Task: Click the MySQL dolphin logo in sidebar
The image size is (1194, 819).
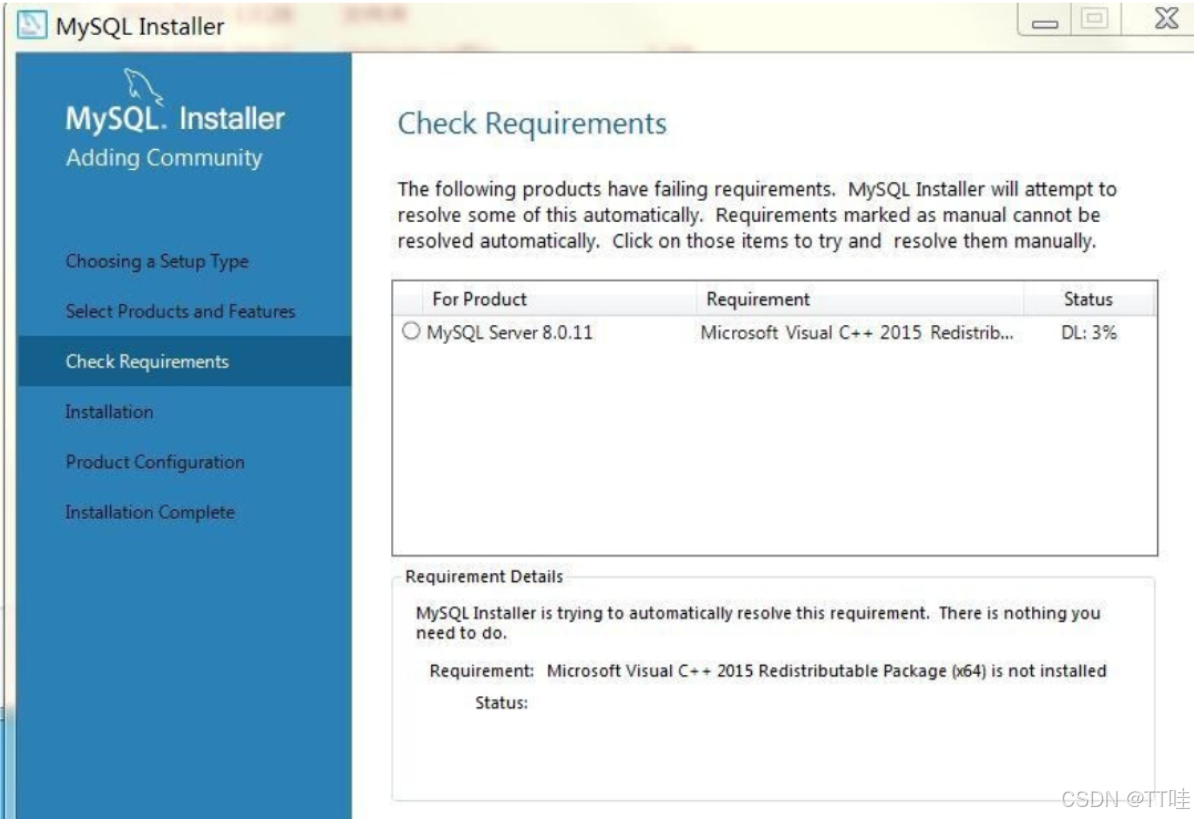Action: point(142,86)
